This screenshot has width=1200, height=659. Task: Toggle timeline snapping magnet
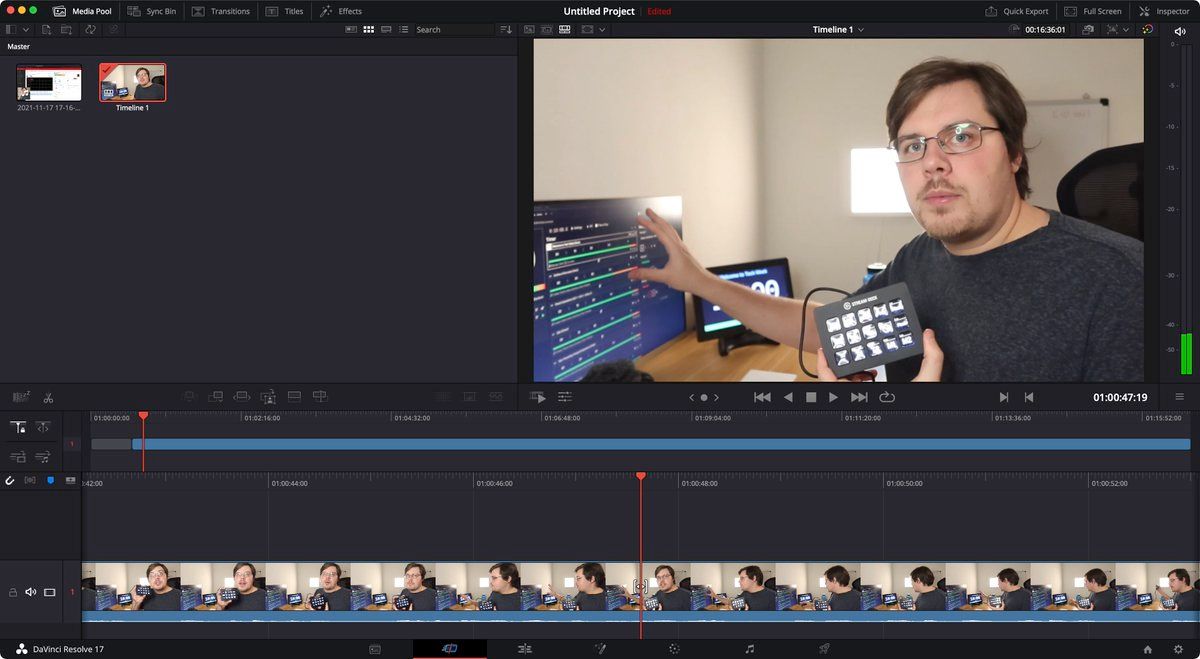point(10,481)
